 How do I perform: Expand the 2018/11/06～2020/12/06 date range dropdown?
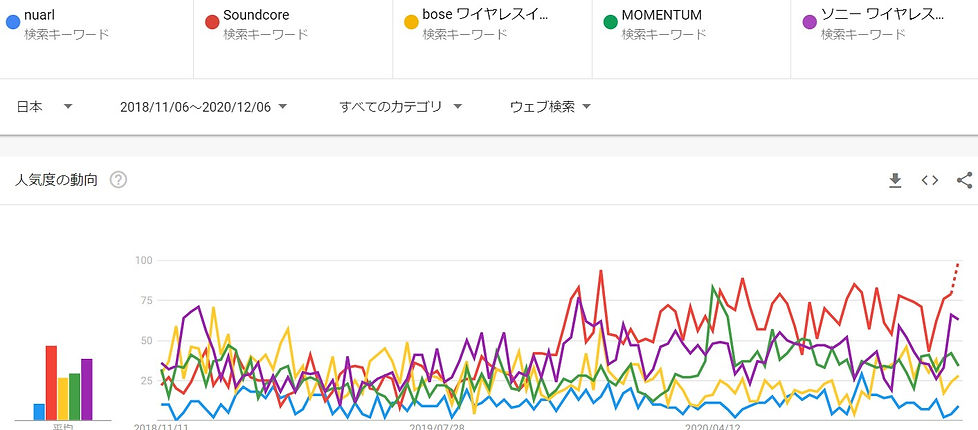(x=203, y=106)
